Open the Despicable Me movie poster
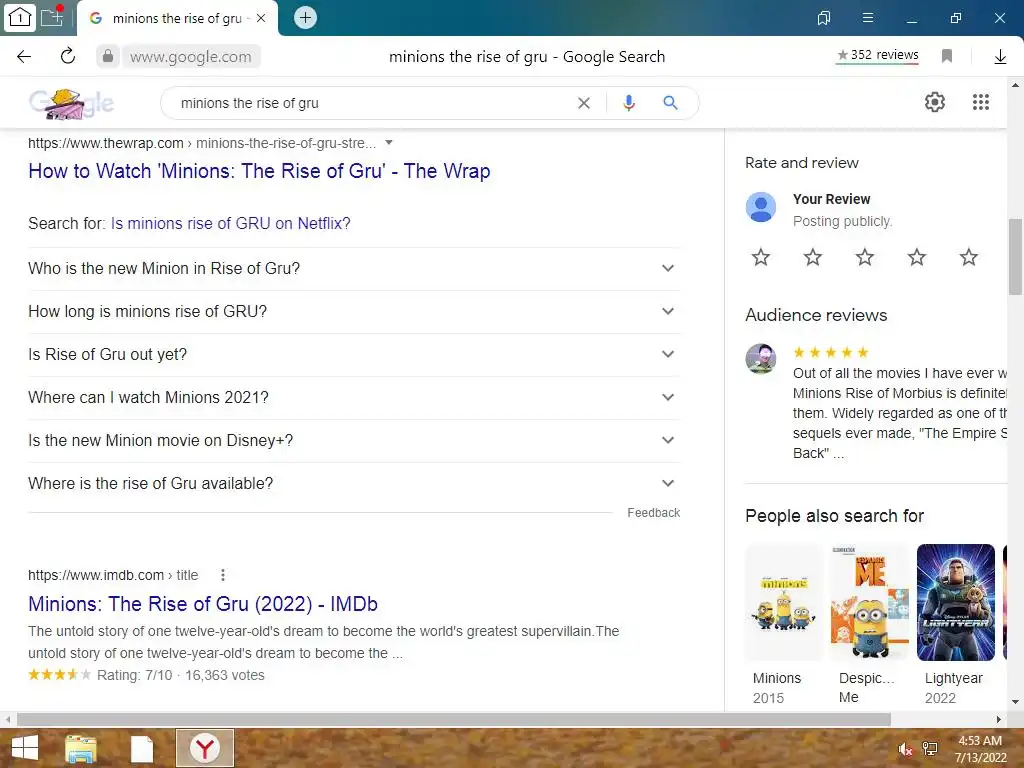Viewport: 1024px width, 768px height. pyautogui.click(x=870, y=602)
